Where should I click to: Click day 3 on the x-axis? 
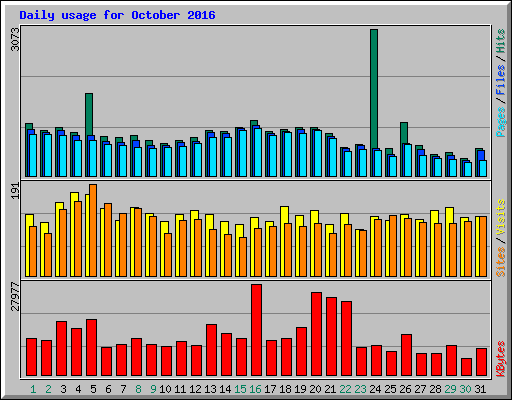point(63,389)
